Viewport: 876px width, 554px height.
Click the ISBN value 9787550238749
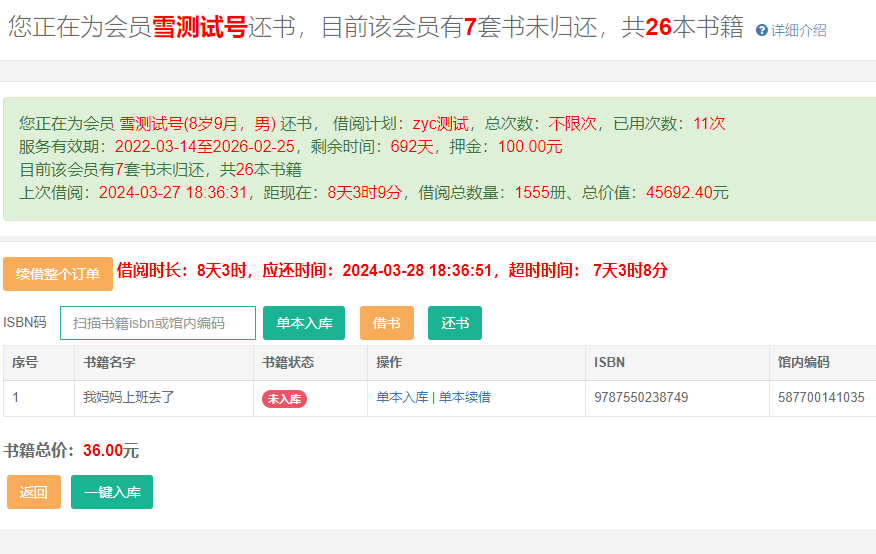tap(641, 397)
